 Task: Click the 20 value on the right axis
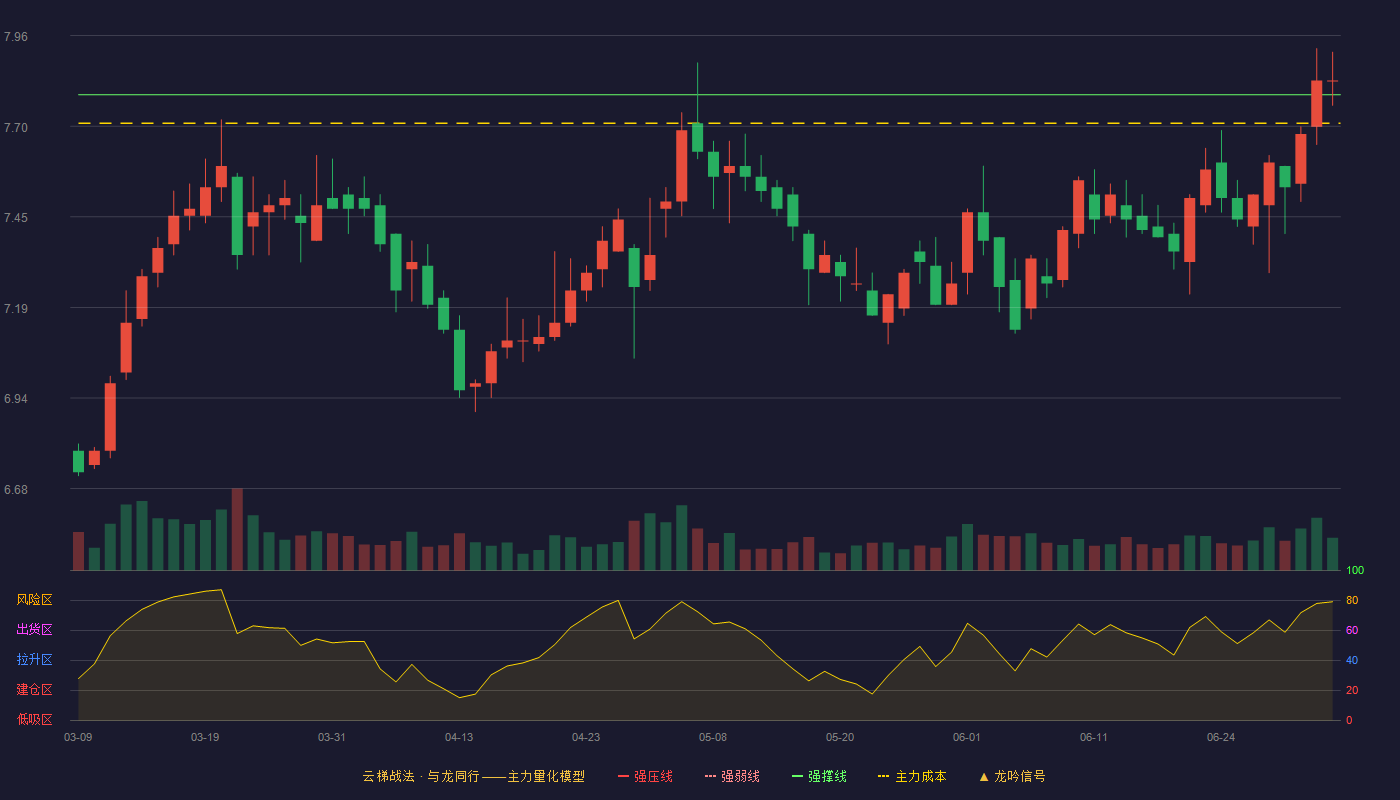1352,690
